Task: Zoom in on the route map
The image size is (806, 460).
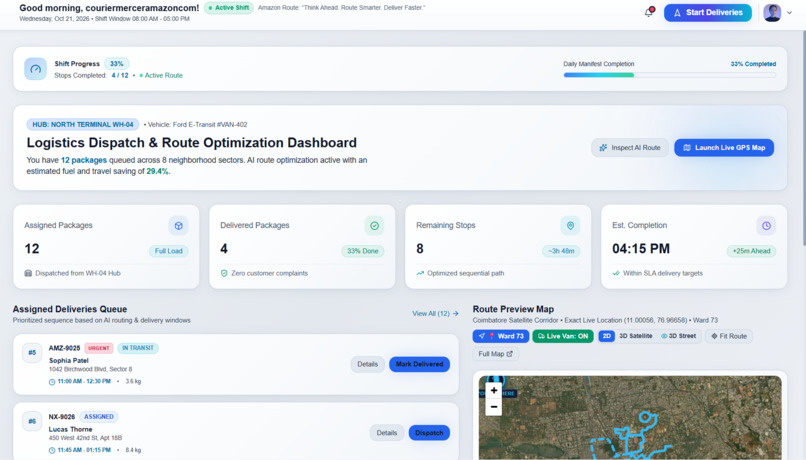Action: click(x=493, y=391)
